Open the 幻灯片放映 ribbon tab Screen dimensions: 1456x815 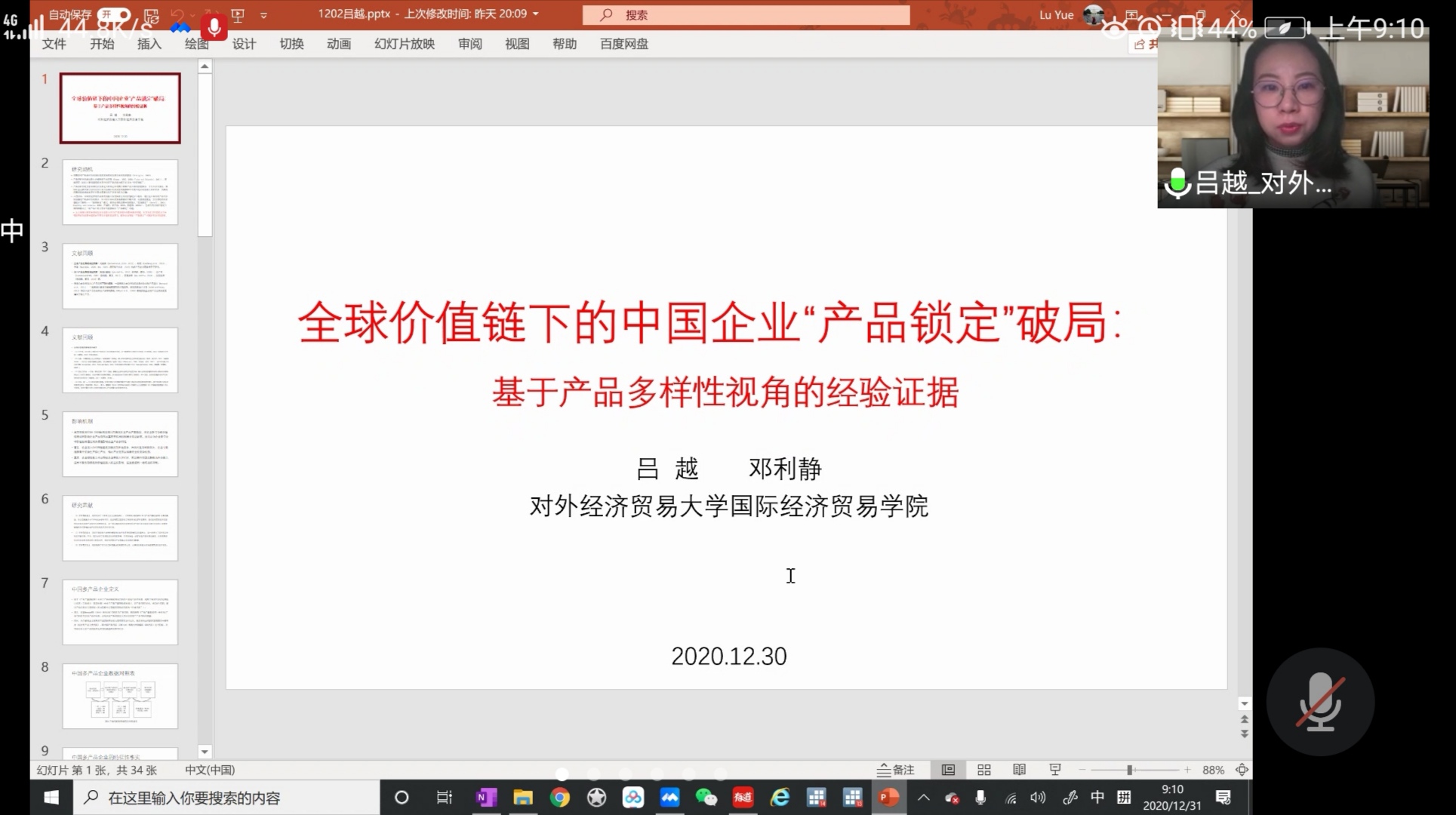(404, 44)
